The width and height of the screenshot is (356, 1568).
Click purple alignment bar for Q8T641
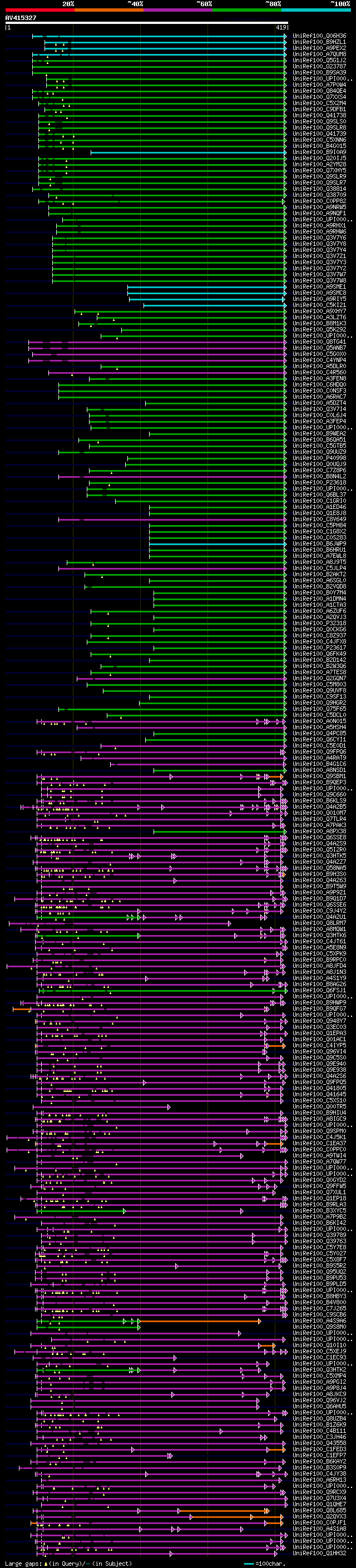pos(157,342)
